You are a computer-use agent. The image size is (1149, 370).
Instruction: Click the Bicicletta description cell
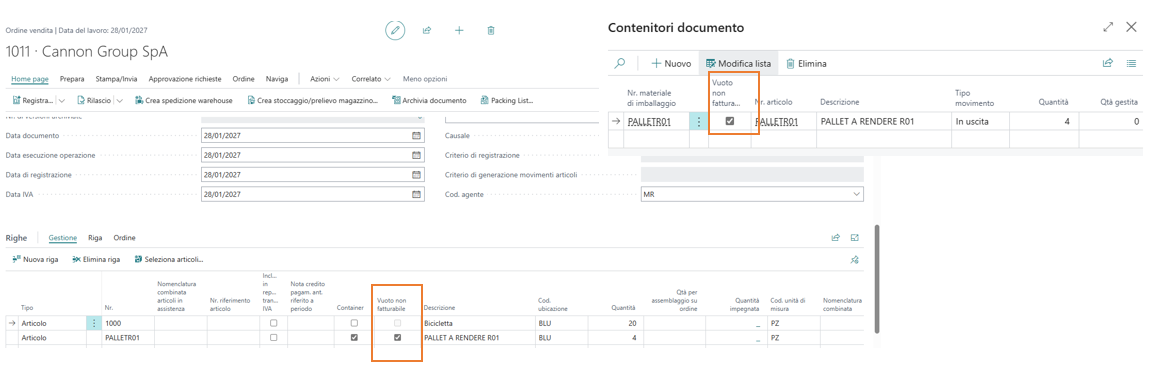[479, 323]
